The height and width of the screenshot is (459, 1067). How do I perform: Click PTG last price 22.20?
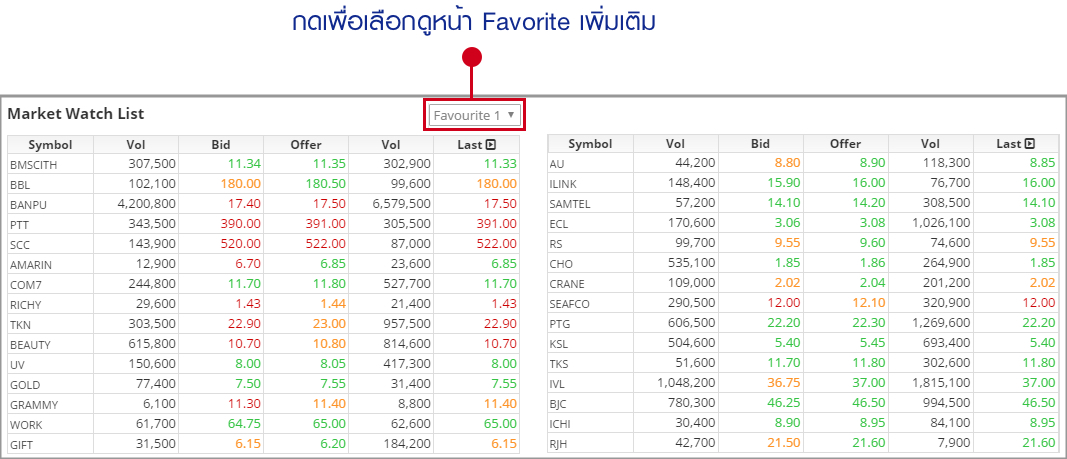pyautogui.click(x=1035, y=324)
